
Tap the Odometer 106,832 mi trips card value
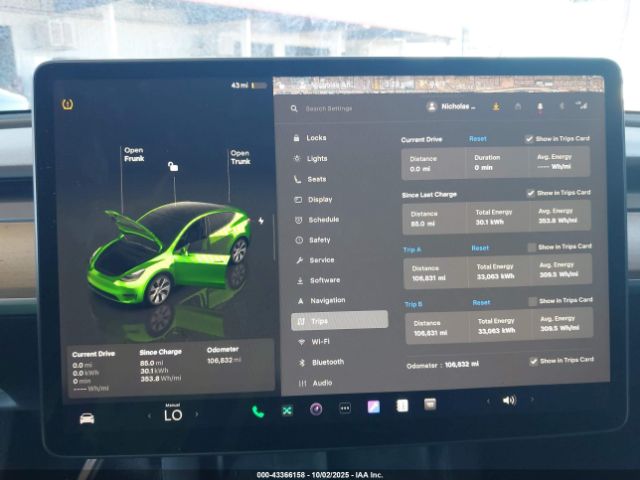click(x=224, y=360)
